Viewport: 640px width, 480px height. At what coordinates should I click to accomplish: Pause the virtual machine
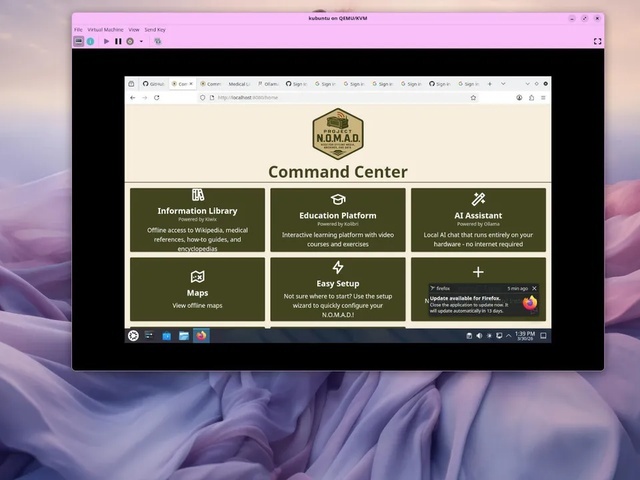point(118,41)
